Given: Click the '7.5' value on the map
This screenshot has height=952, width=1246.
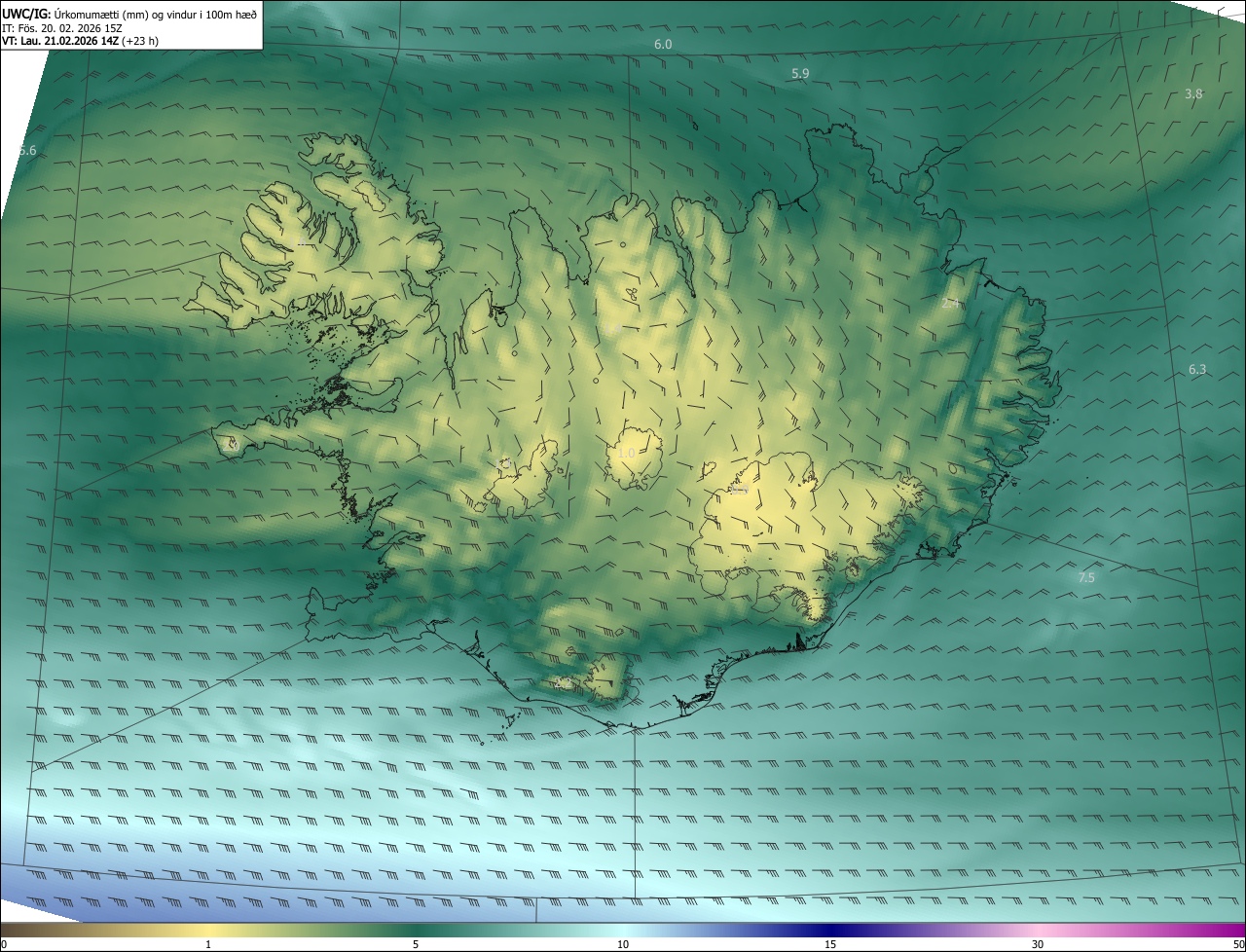Looking at the screenshot, I should coord(1086,578).
